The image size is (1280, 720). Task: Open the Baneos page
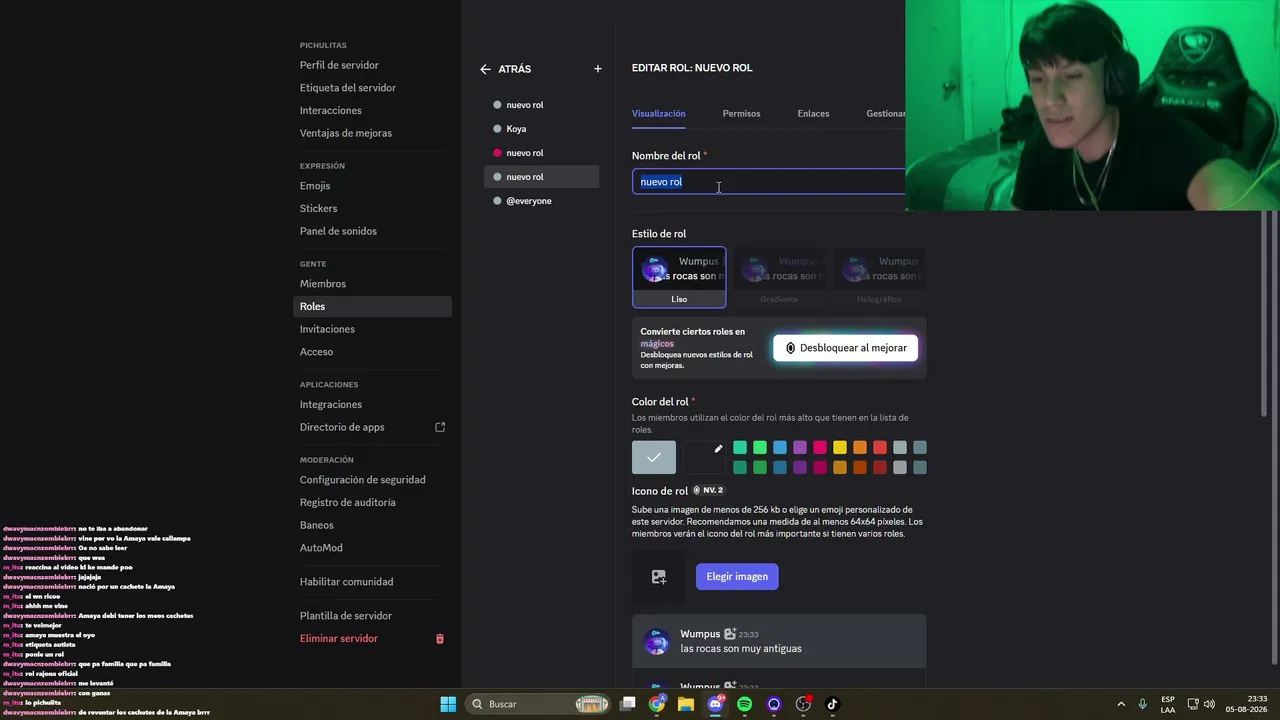click(372, 525)
